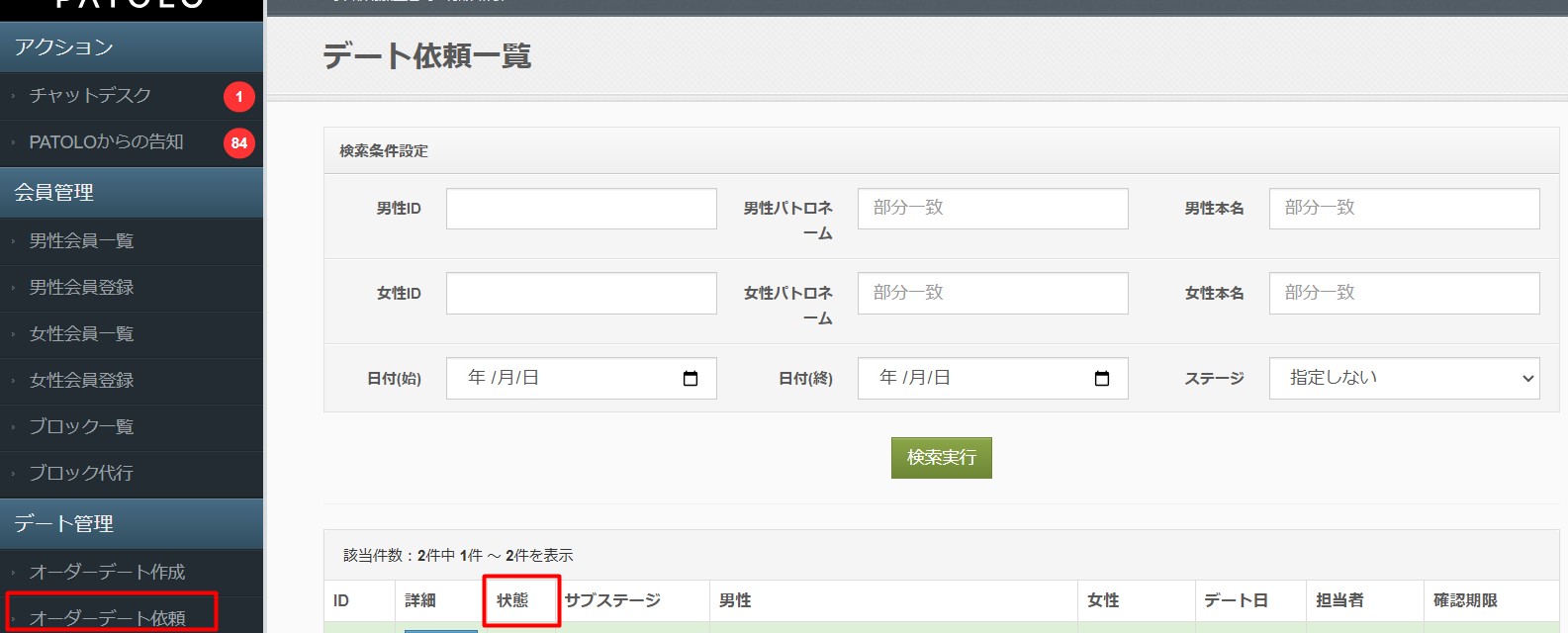Open the ステージ dropdown
Viewport: 1568px width, 633px height.
point(1405,379)
